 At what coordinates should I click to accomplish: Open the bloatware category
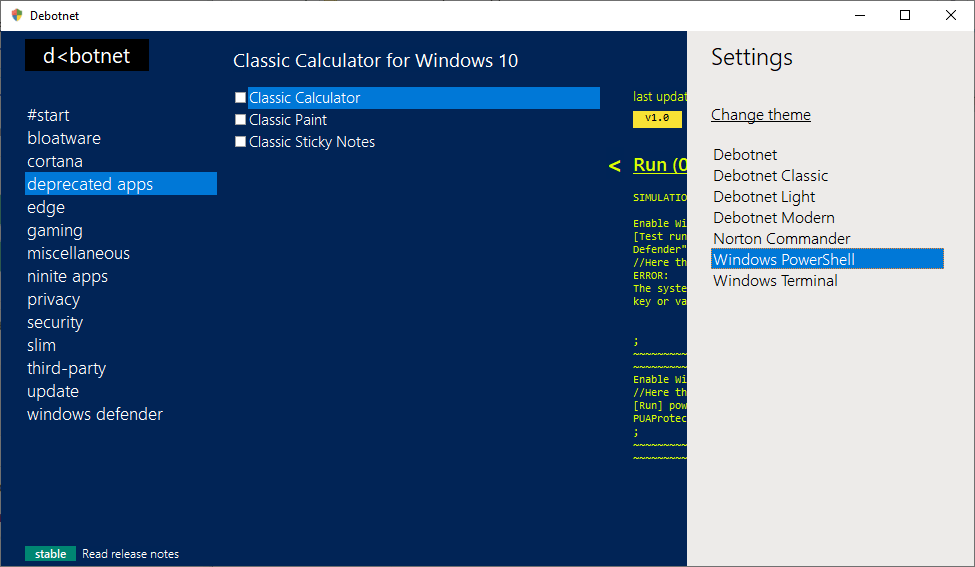[64, 138]
